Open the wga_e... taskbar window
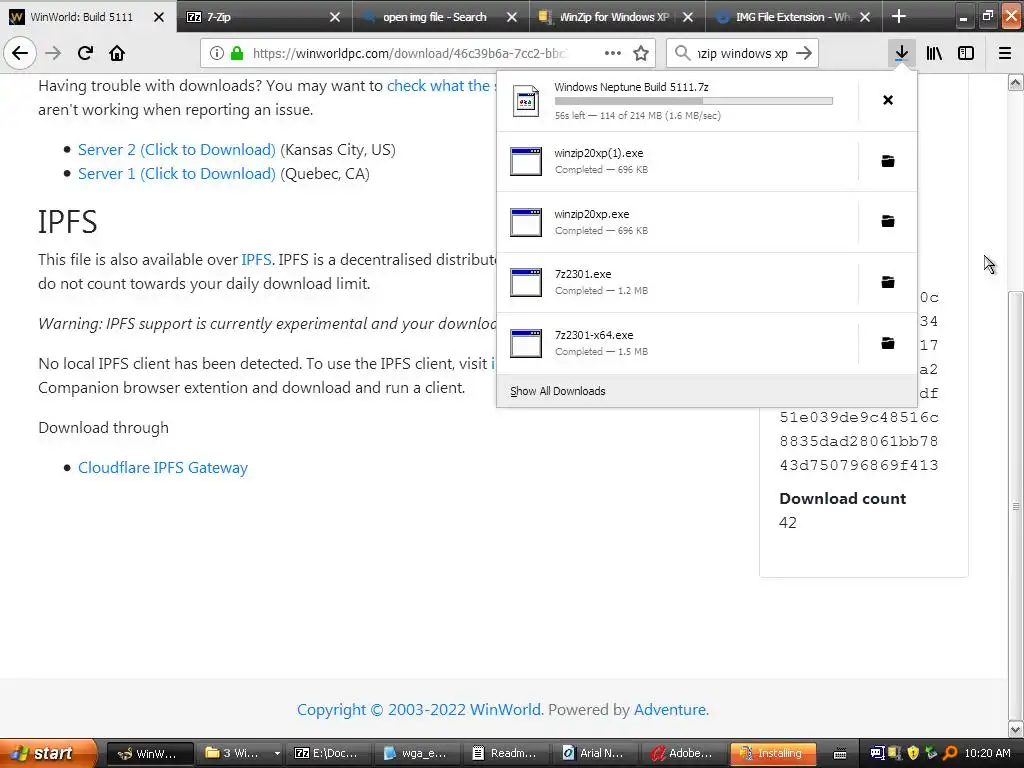1024x768 pixels. pyautogui.click(x=418, y=753)
